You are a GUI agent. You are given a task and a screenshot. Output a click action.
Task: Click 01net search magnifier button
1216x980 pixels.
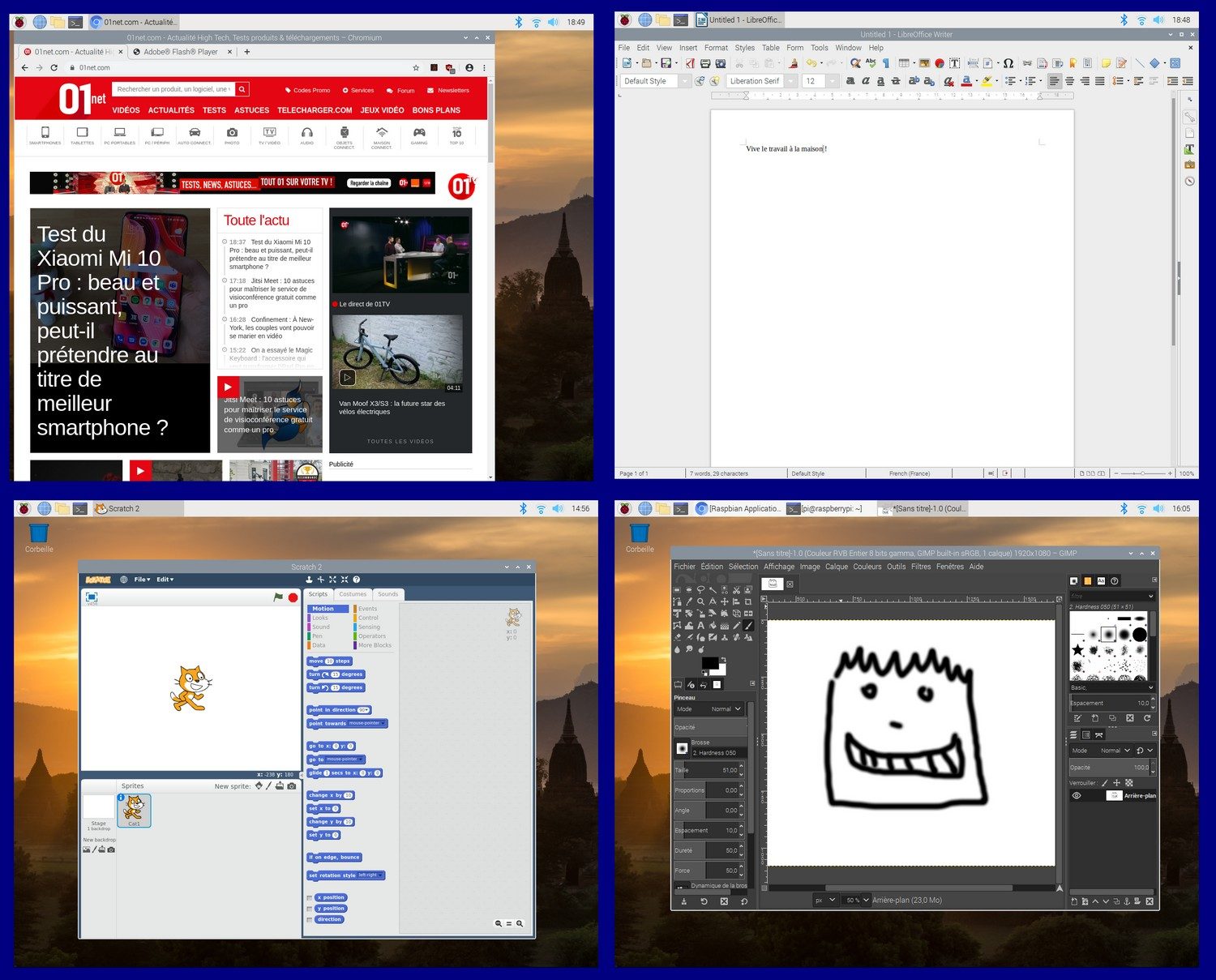tap(242, 89)
